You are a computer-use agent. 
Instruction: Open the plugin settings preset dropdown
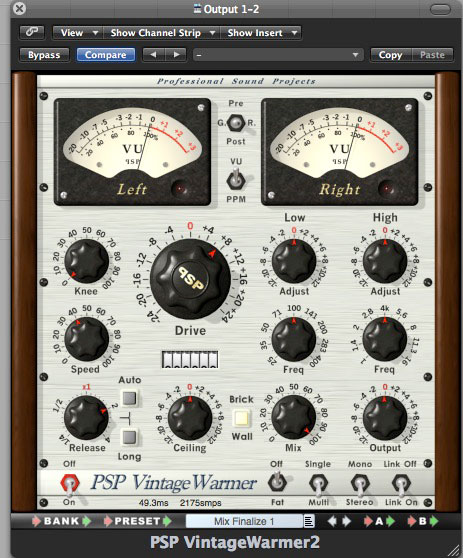click(278, 55)
